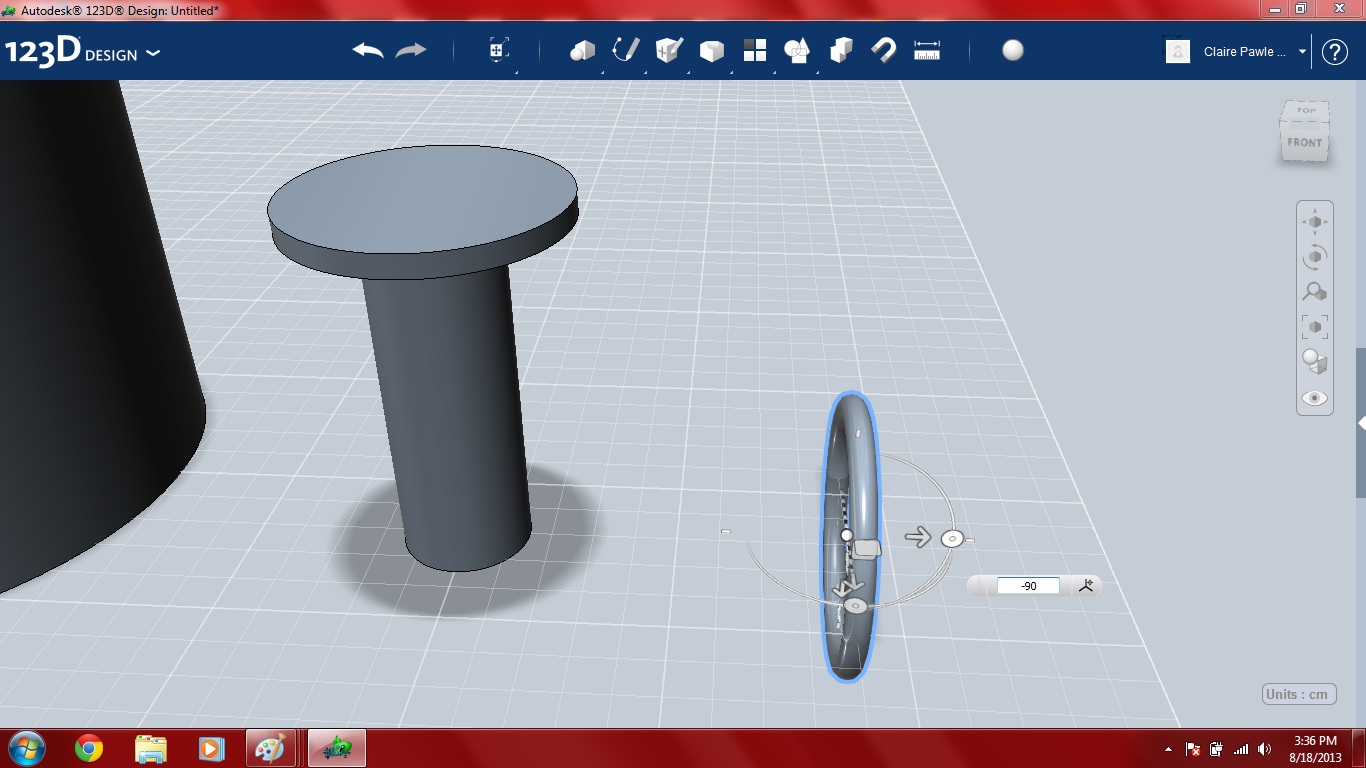This screenshot has width=1366, height=768.
Task: Select the Measure ruler tool
Action: coord(927,50)
